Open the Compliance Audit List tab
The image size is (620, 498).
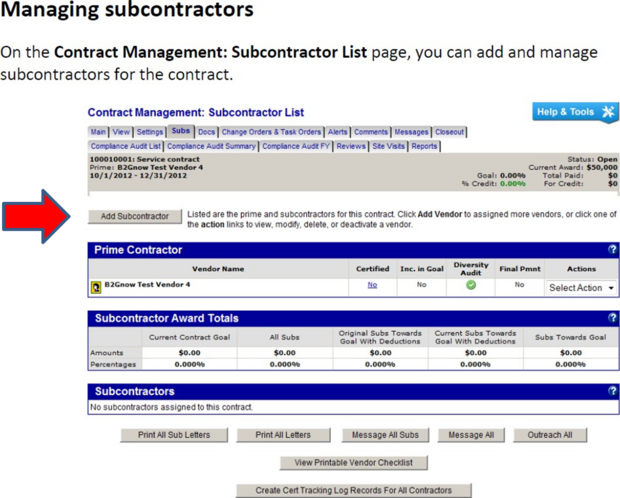(x=126, y=146)
